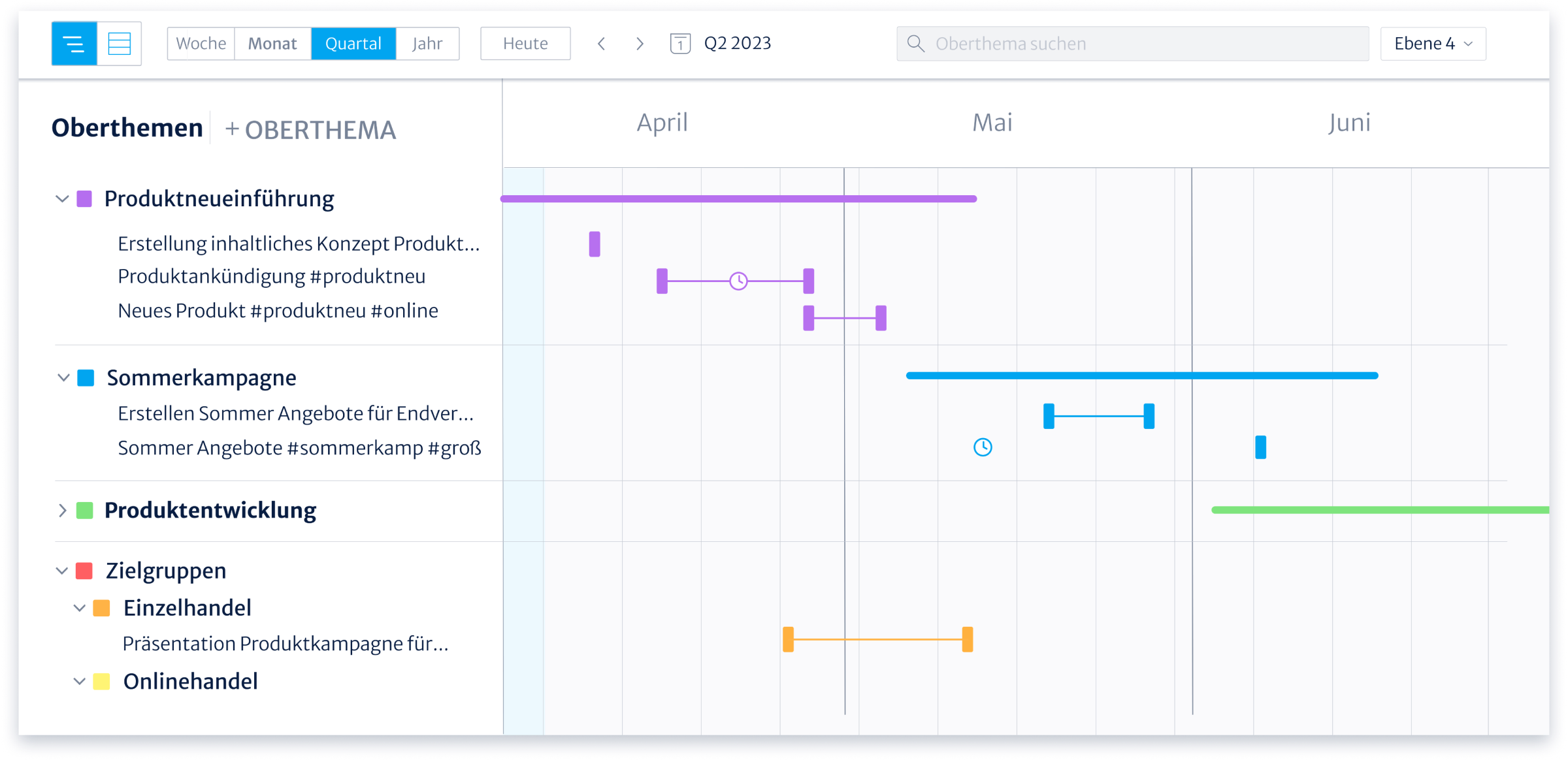Go to previous quarter with left arrow
The image size is (1568, 760).
click(602, 44)
